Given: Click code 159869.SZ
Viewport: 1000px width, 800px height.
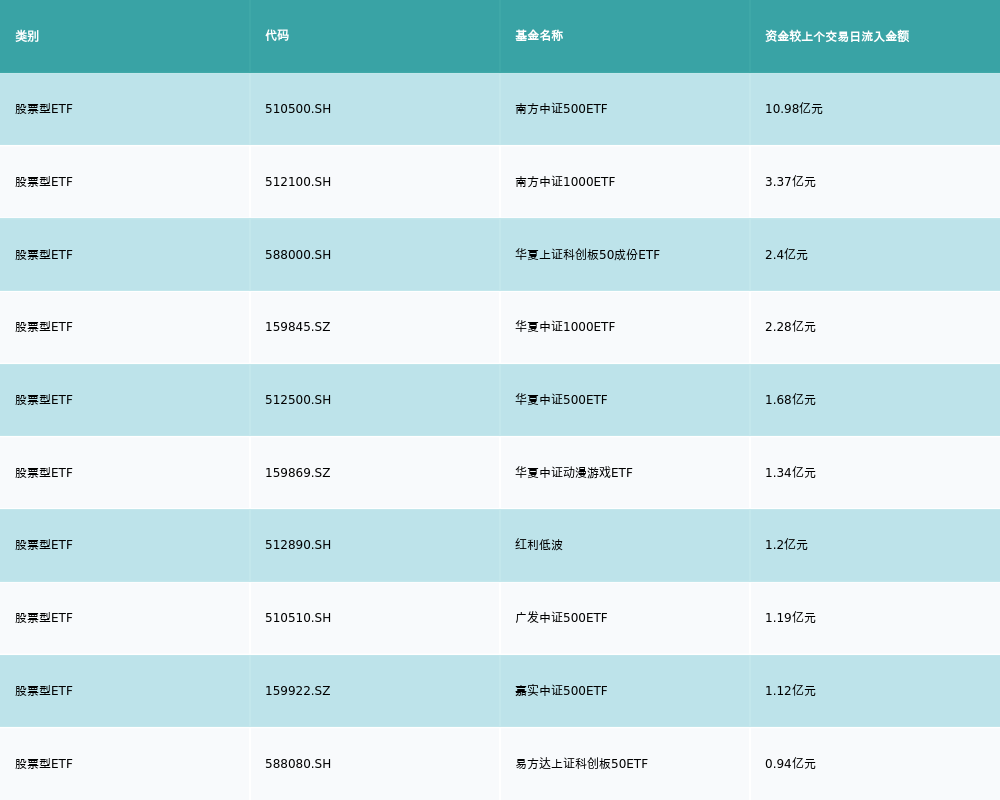Looking at the screenshot, I should click(298, 473).
